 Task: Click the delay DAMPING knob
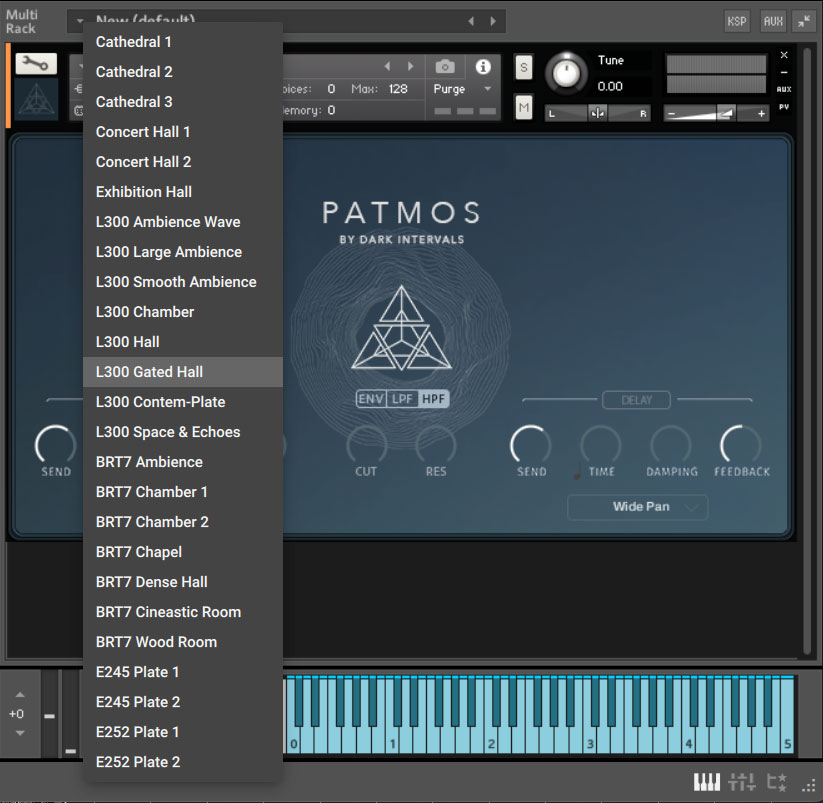pos(671,446)
